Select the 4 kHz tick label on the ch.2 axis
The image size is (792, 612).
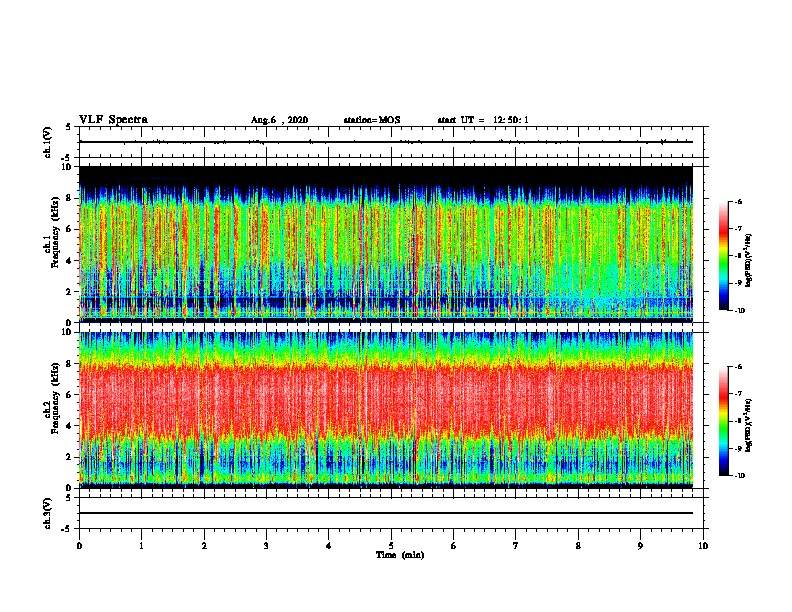click(69, 426)
